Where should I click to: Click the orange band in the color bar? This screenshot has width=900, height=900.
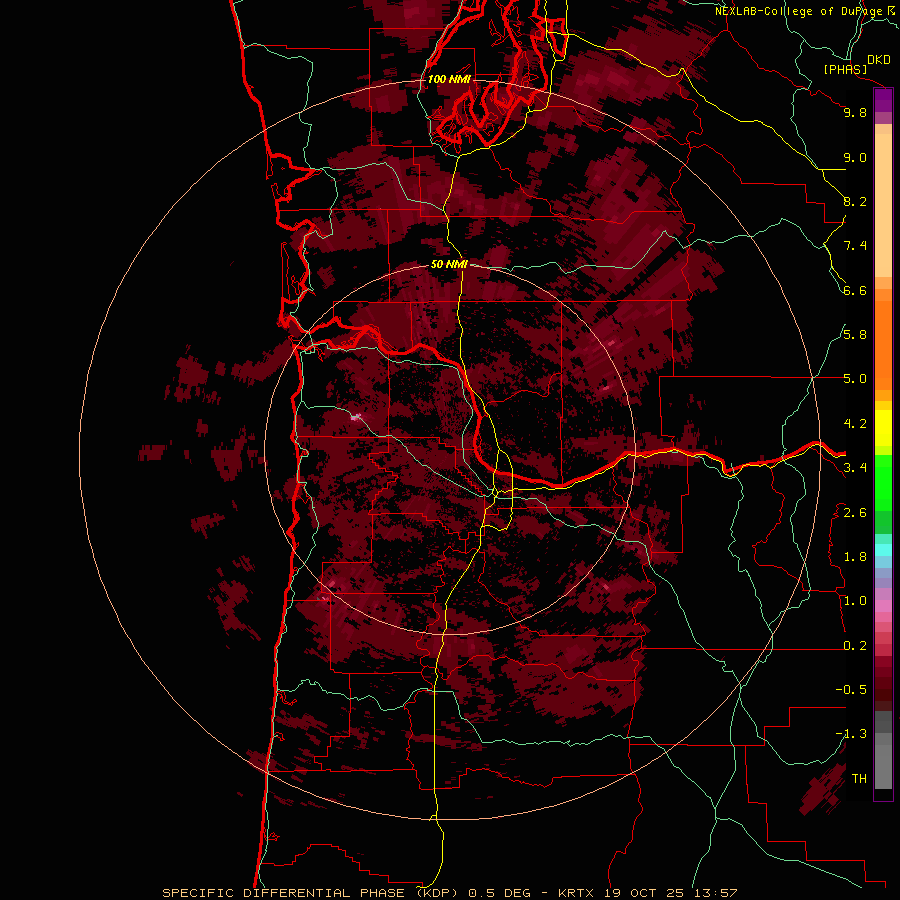pos(883,344)
